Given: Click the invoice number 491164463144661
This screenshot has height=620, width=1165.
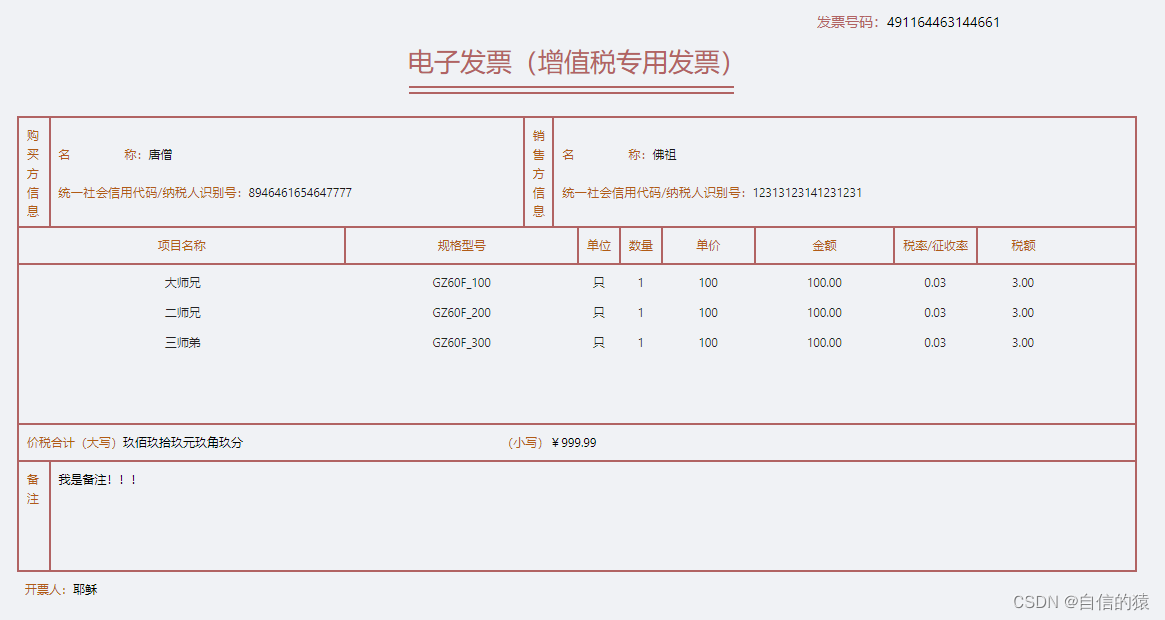Looking at the screenshot, I should (943, 22).
